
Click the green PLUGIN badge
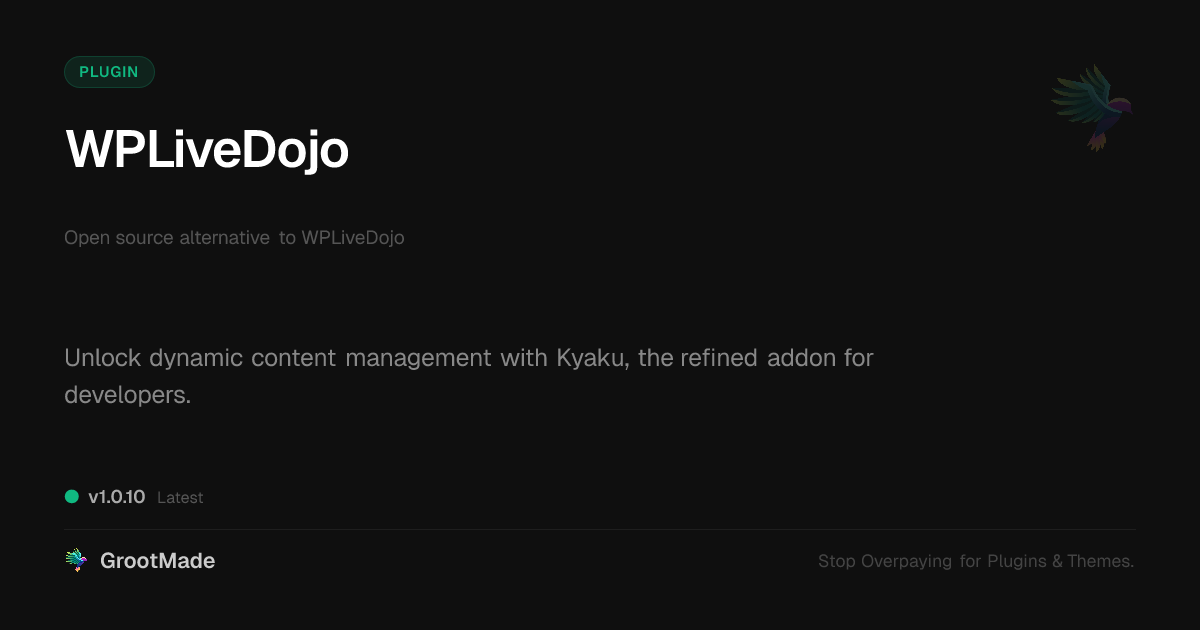click(109, 72)
